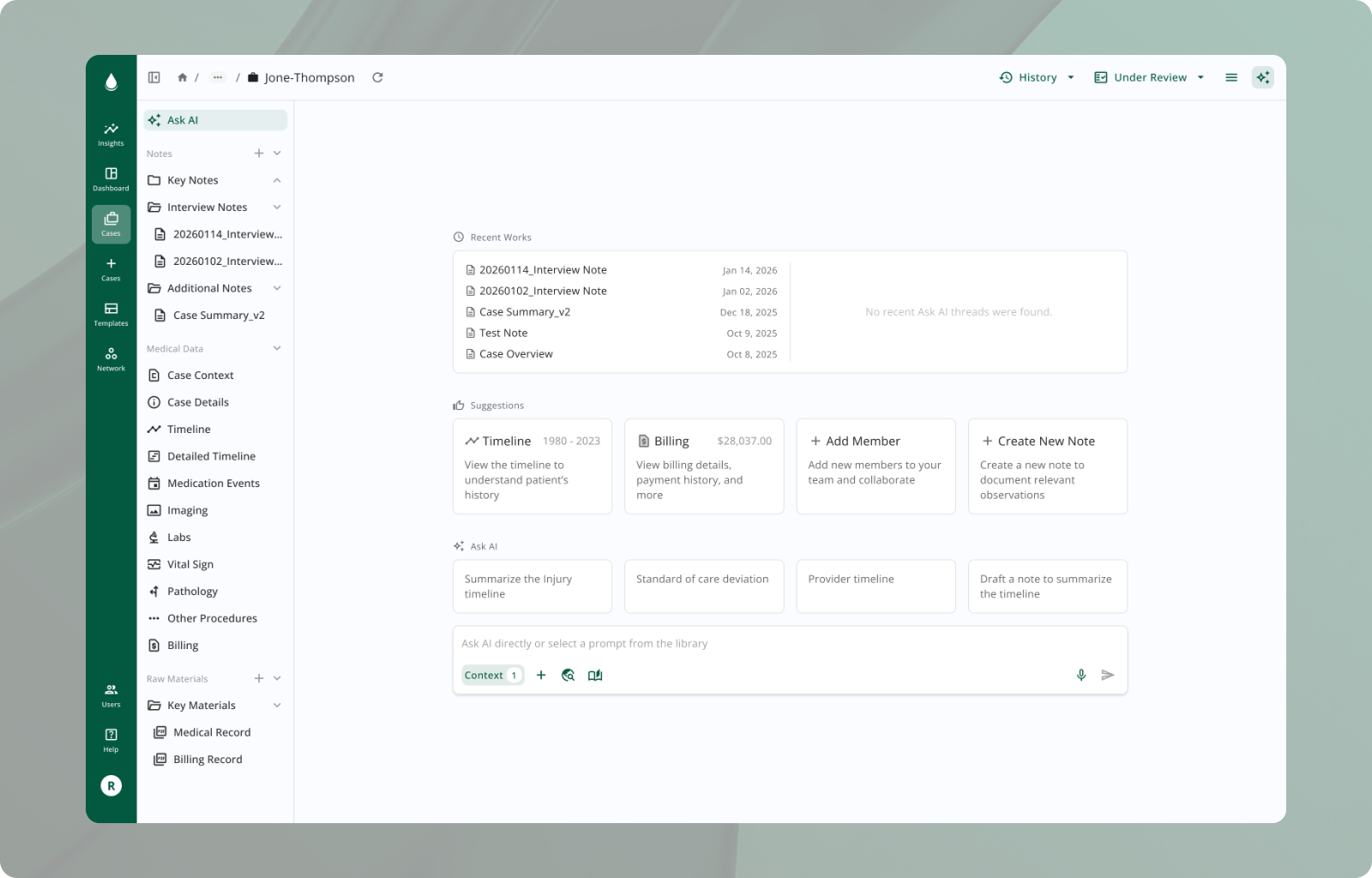Toggle the Context chip in prompt box
The width and height of the screenshot is (1372, 878).
(491, 675)
